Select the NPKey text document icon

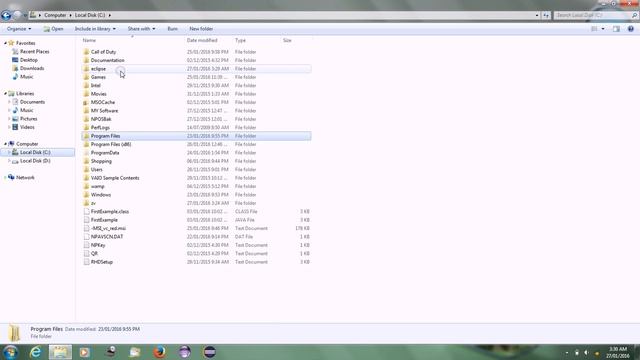coord(86,245)
